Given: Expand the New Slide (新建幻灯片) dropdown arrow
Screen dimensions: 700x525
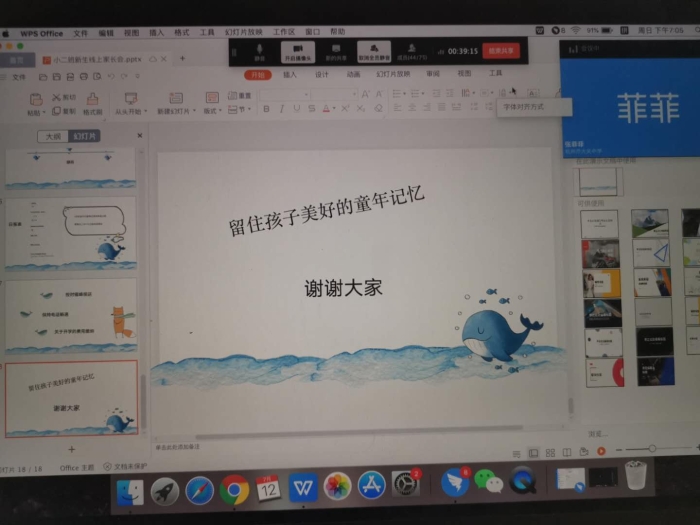Looking at the screenshot, I should click(194, 111).
